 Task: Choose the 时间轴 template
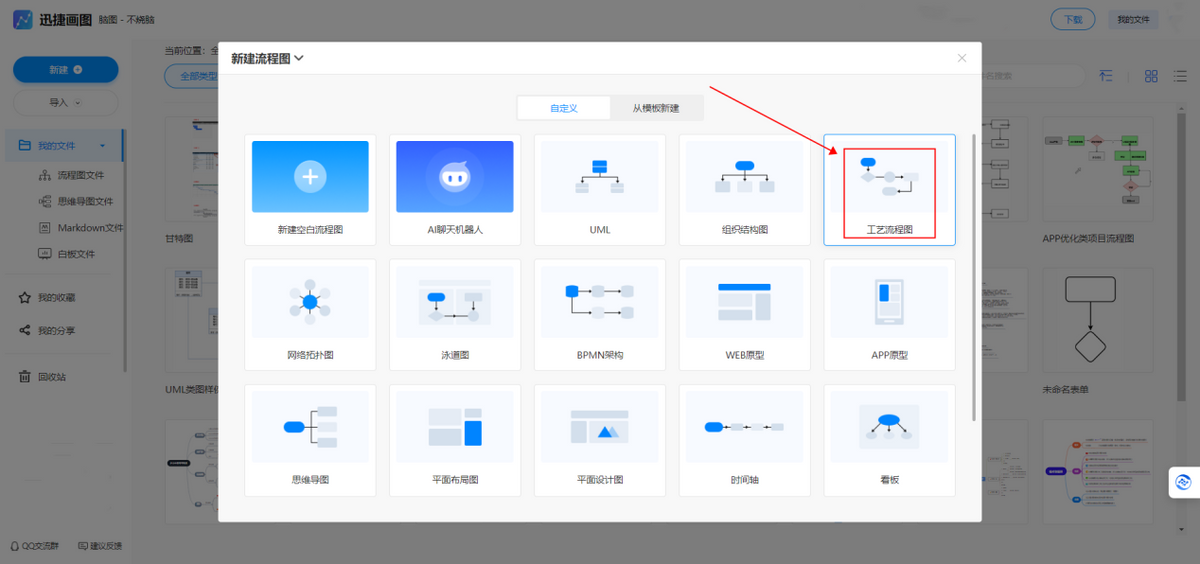tap(745, 440)
